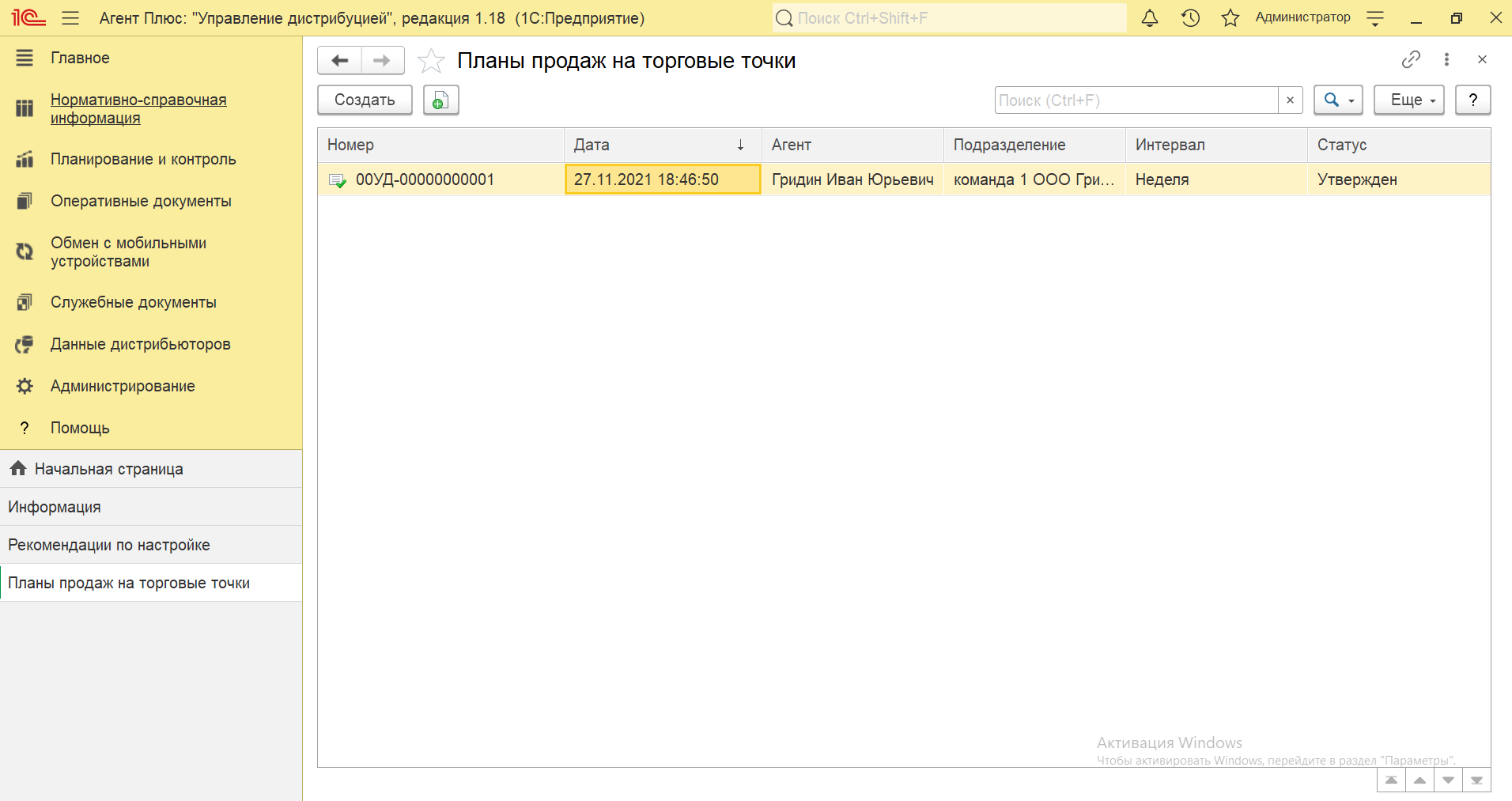Expand the magnifier search dropdown
Image resolution: width=1512 pixels, height=801 pixels.
click(x=1337, y=100)
